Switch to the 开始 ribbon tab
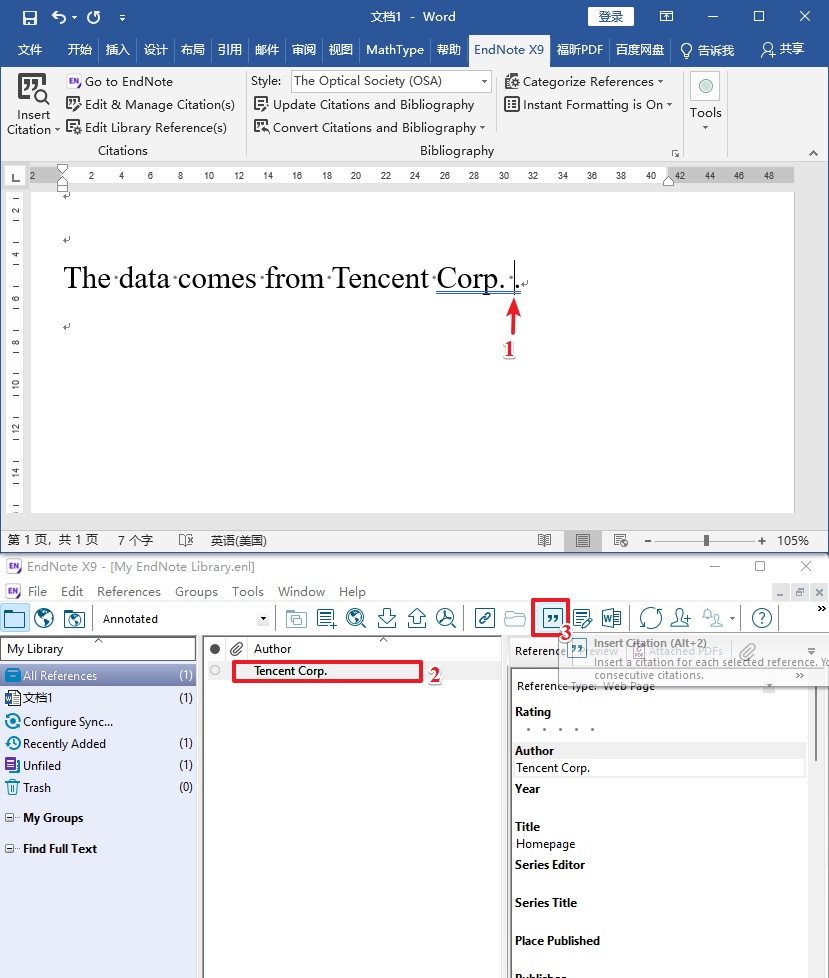The image size is (829, 978). 79,50
